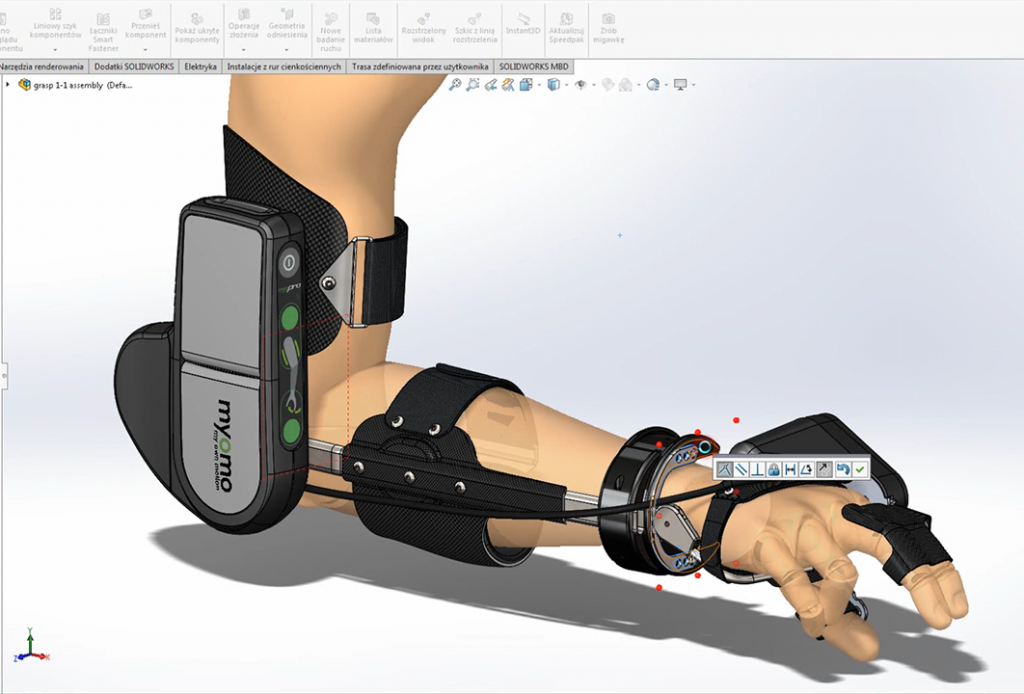Confirm the mate with the green checkmark
1024x694 pixels.
point(860,470)
